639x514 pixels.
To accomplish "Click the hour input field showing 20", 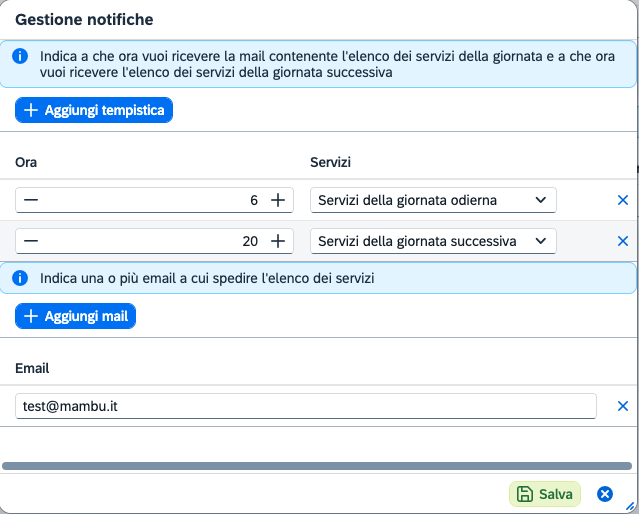I will point(150,241).
